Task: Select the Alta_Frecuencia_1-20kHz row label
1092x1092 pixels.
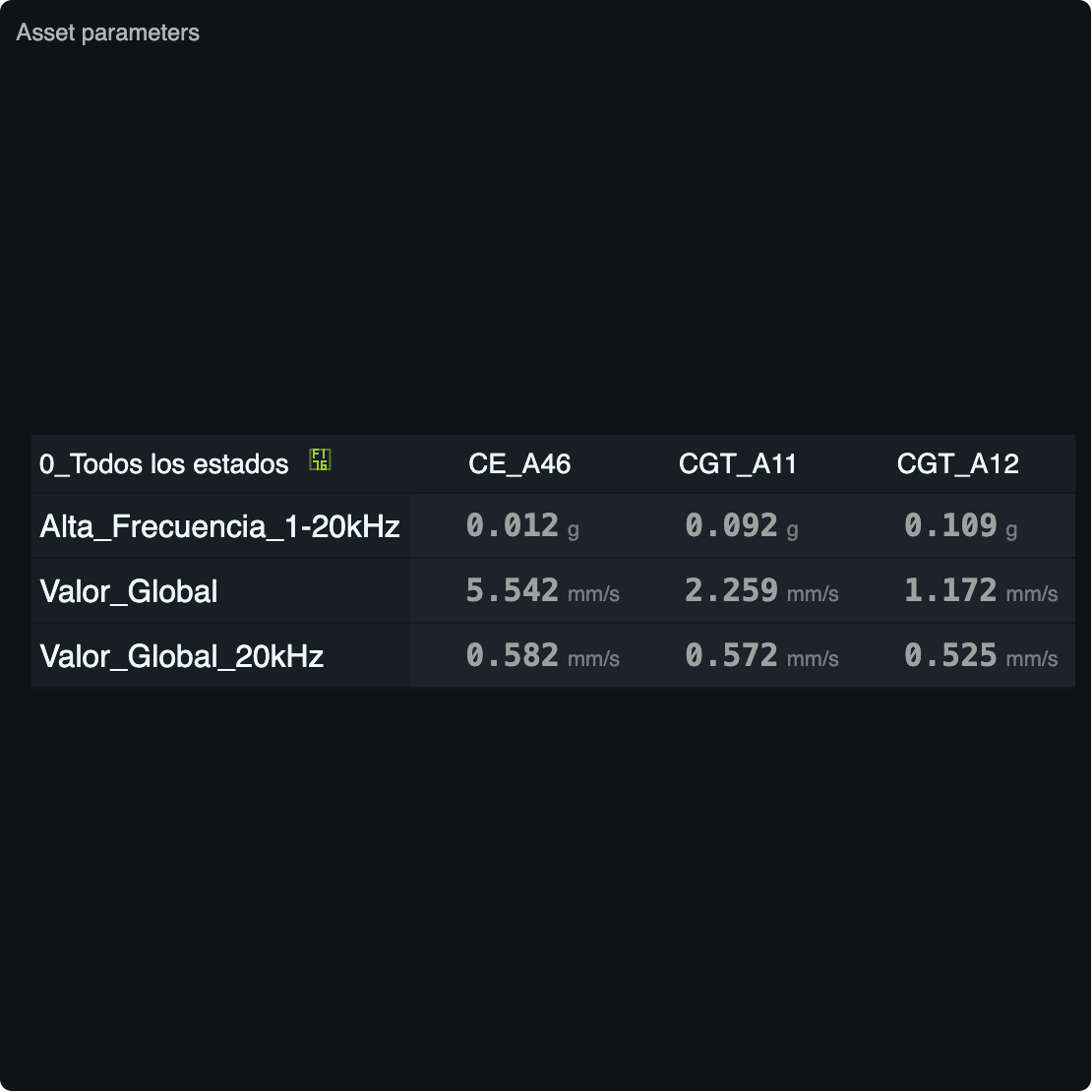Action: click(220, 526)
